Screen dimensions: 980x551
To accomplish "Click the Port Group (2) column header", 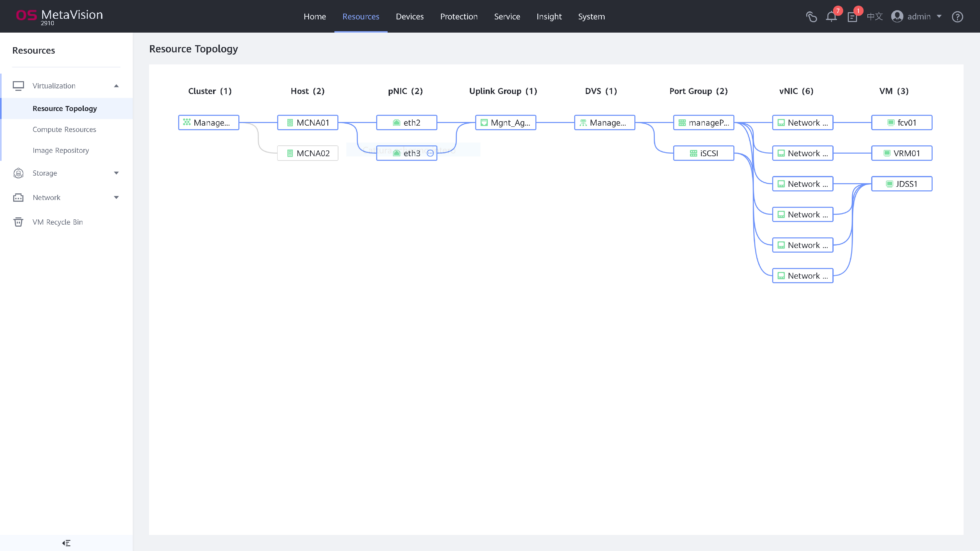I will [x=699, y=91].
